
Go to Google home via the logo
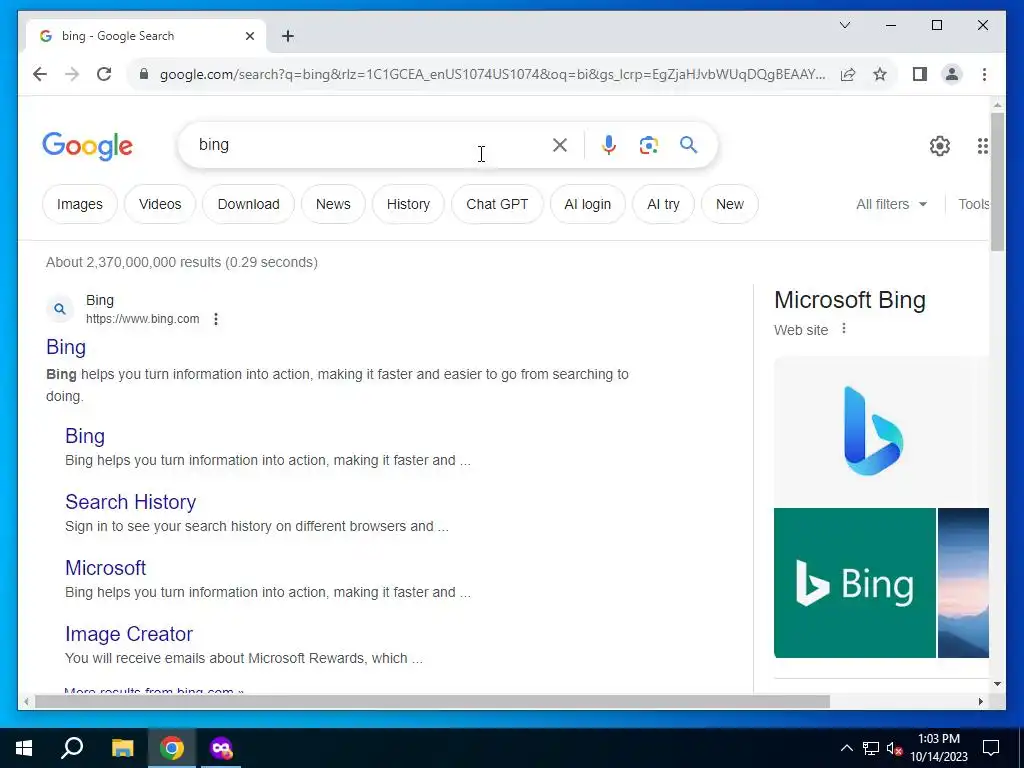click(88, 146)
